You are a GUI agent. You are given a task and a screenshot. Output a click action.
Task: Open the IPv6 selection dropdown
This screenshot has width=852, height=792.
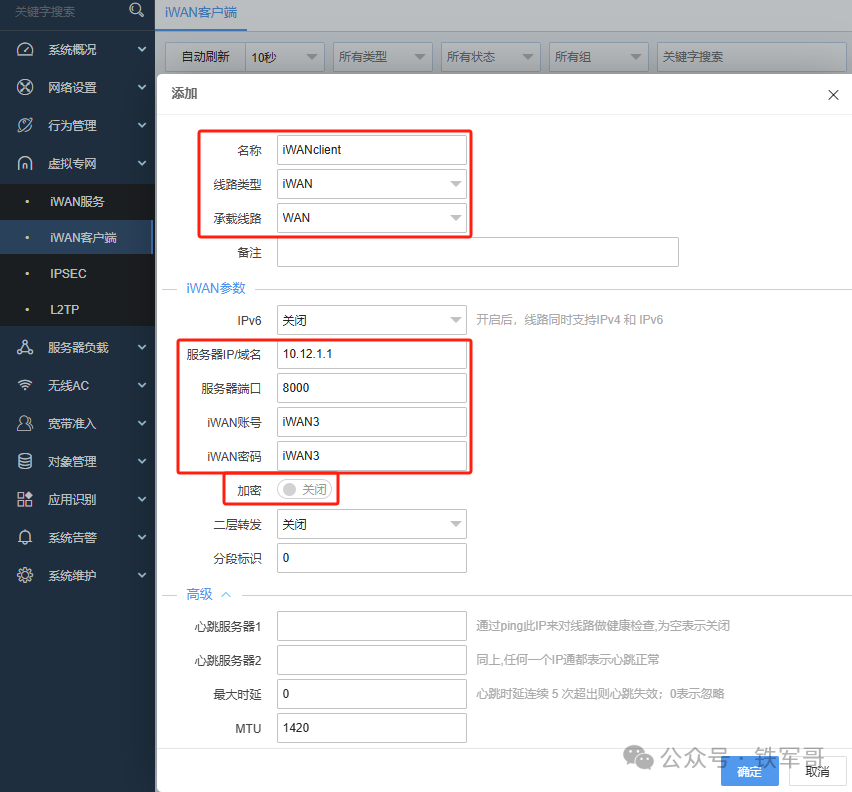pos(371,320)
